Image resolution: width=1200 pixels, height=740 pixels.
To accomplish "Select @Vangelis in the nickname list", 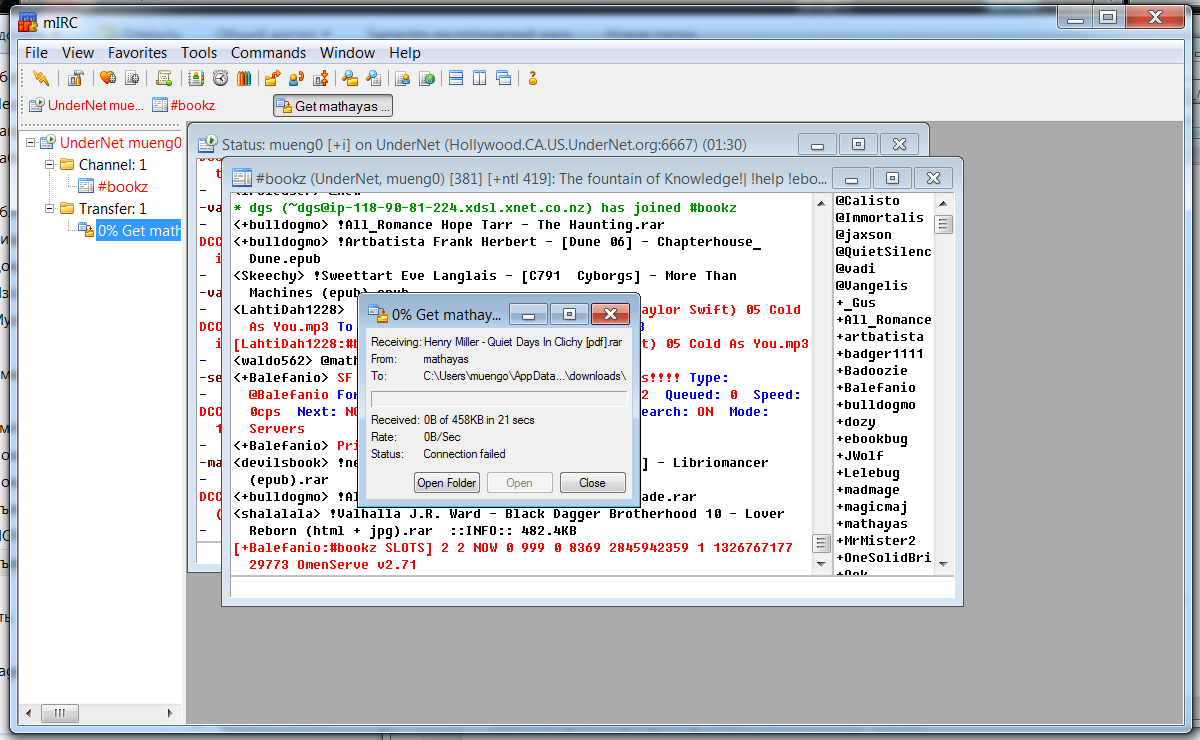I will [x=872, y=286].
